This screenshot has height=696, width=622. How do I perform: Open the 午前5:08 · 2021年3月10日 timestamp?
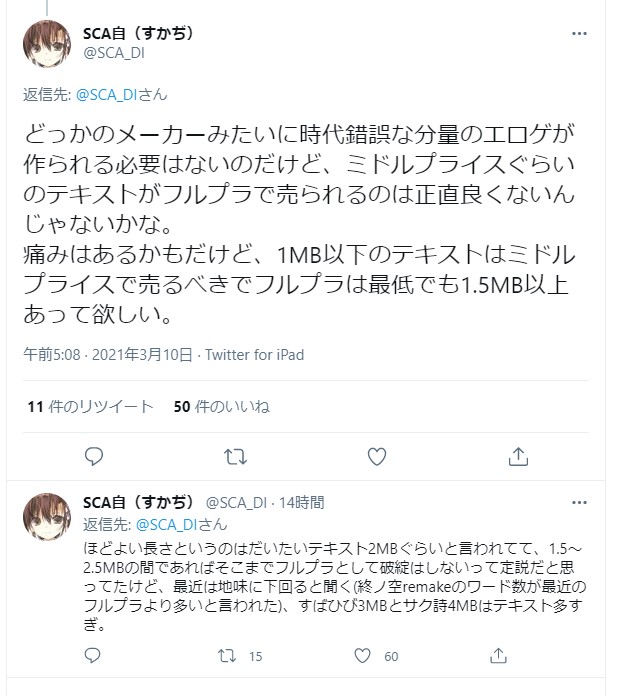(108, 355)
